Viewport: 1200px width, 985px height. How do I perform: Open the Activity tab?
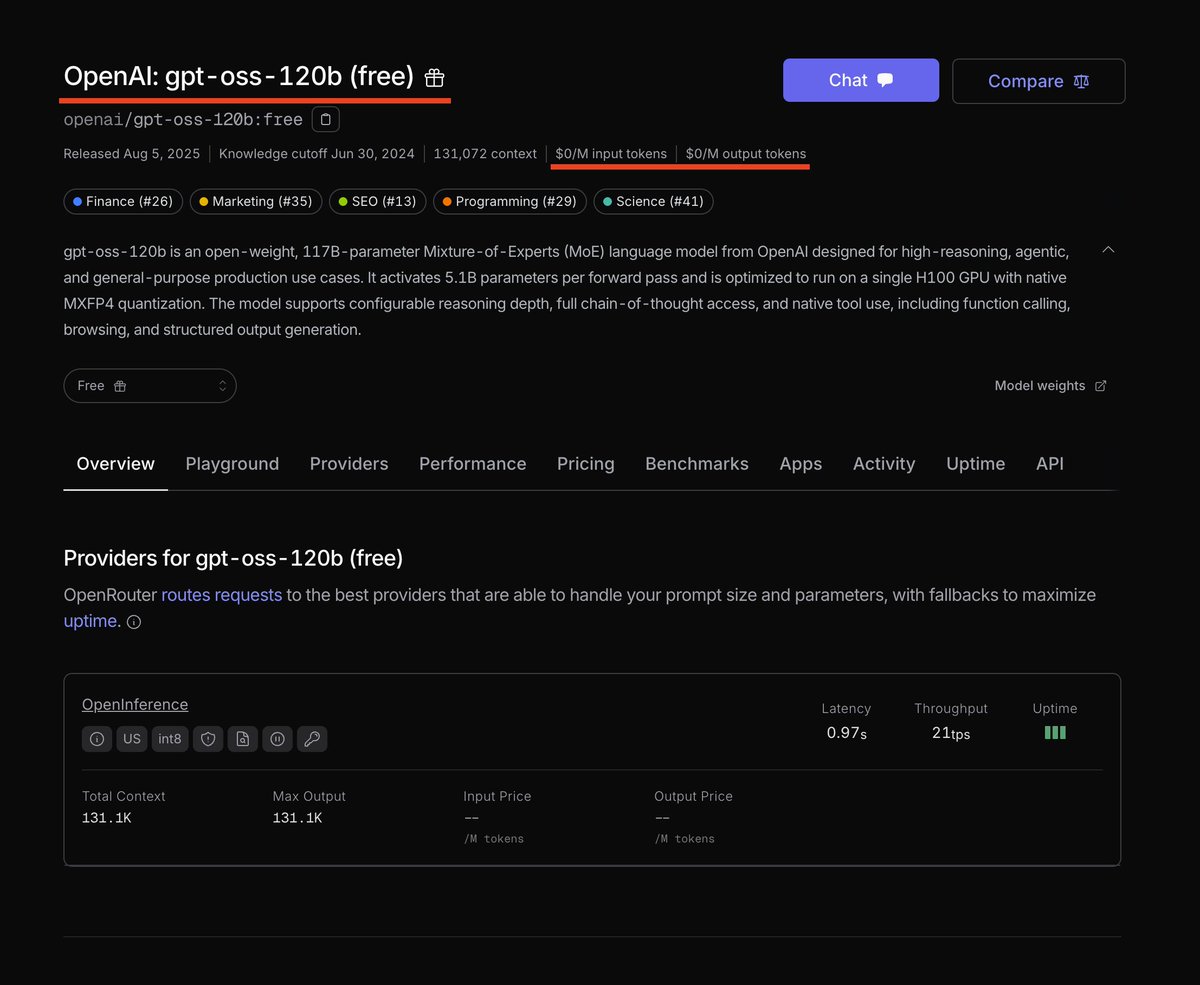pyautogui.click(x=884, y=464)
